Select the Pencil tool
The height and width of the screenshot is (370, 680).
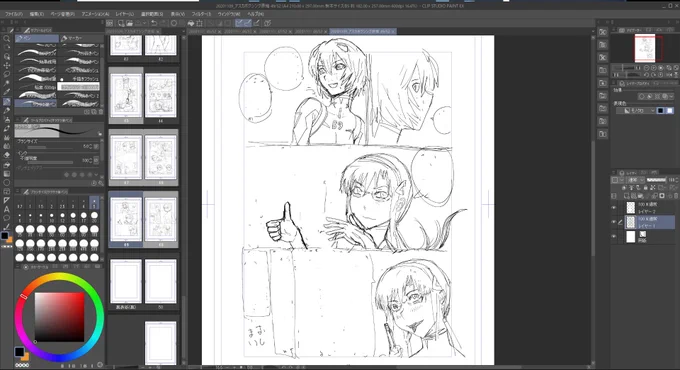point(7,111)
